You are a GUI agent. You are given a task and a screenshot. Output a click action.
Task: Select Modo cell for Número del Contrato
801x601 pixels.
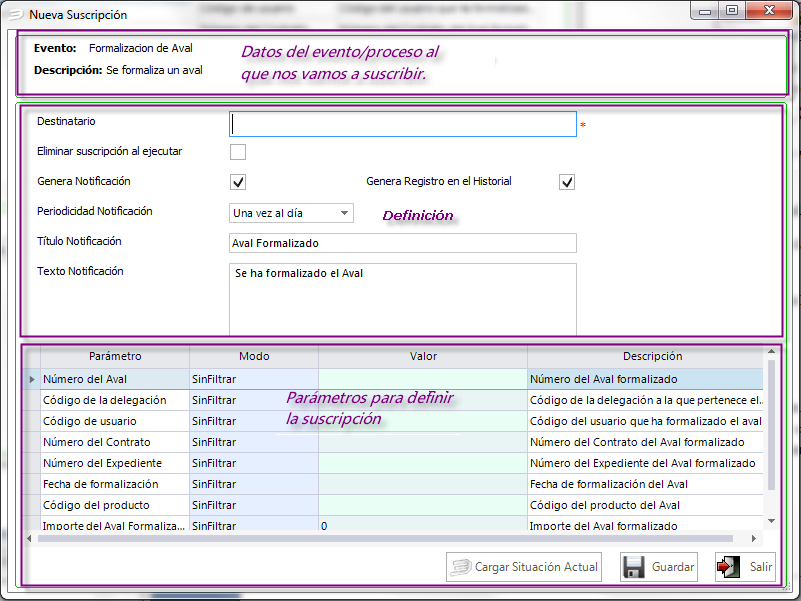click(253, 442)
